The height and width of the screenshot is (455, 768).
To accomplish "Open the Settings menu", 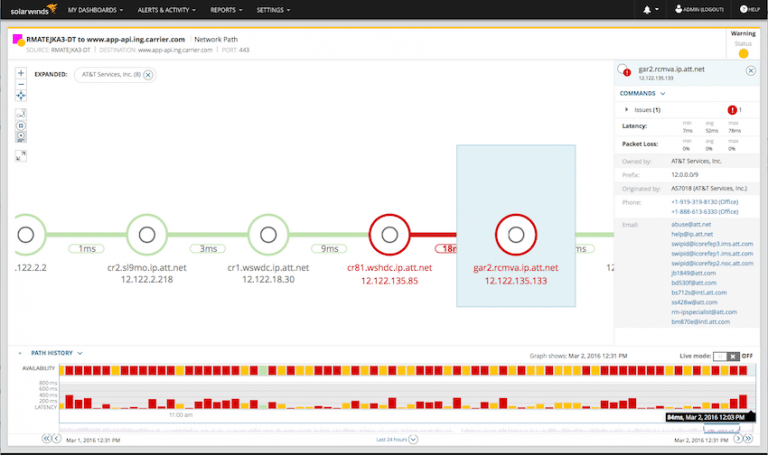I will tap(273, 10).
